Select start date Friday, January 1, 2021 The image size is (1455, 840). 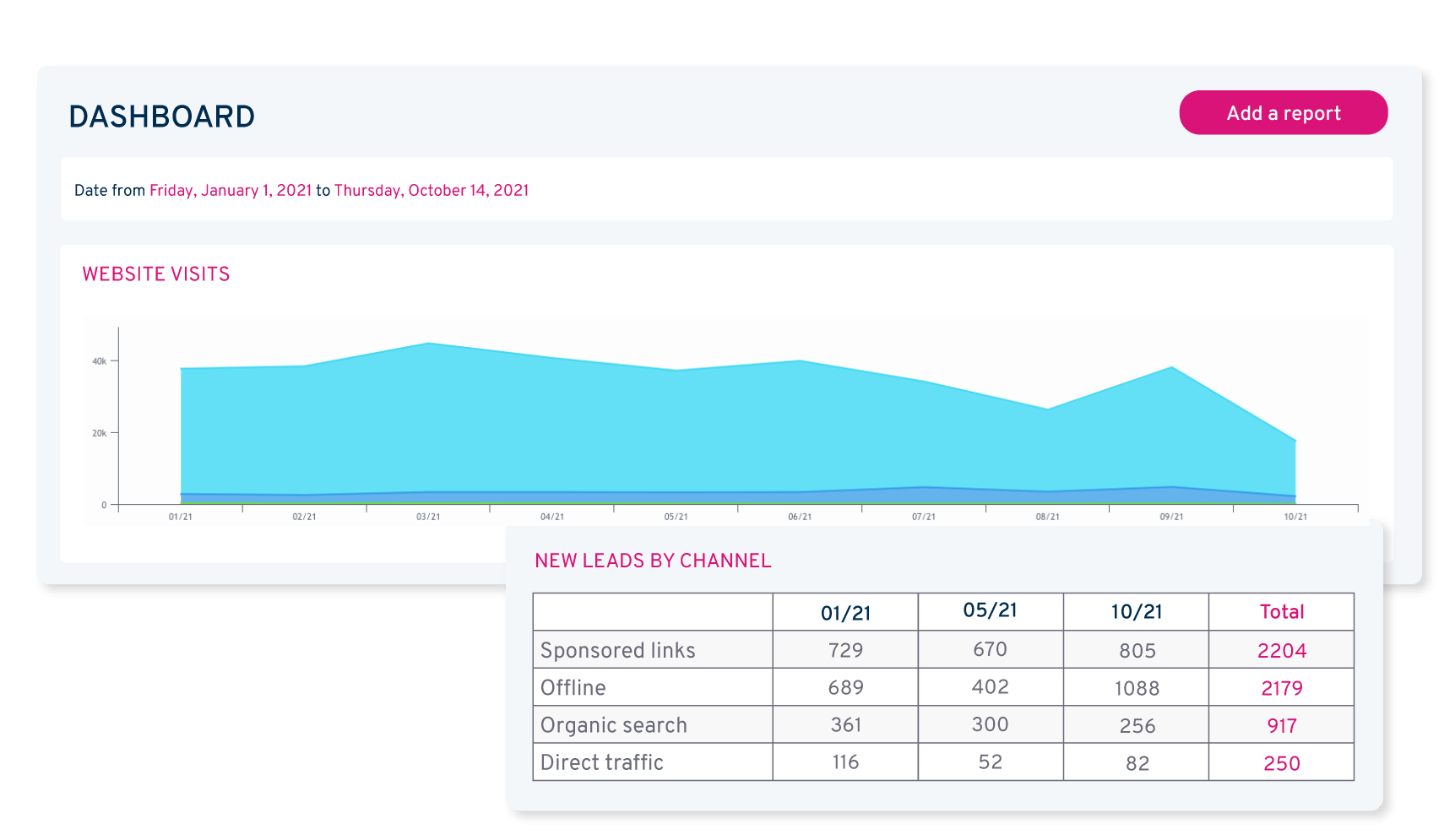pos(231,191)
